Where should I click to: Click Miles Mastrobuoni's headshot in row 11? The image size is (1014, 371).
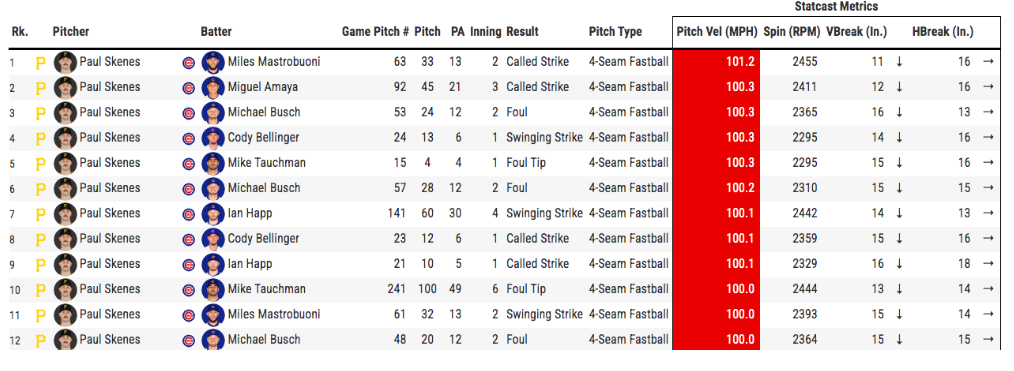213,315
